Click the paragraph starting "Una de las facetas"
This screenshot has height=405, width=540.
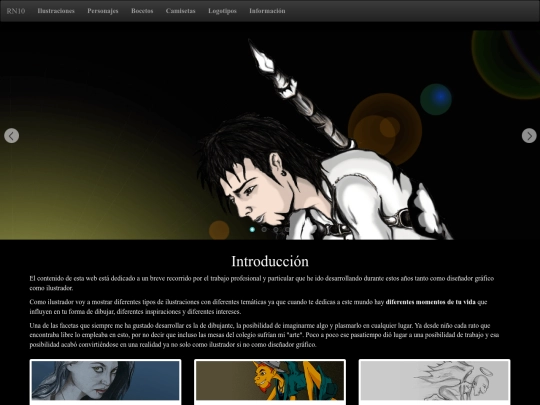pos(264,335)
